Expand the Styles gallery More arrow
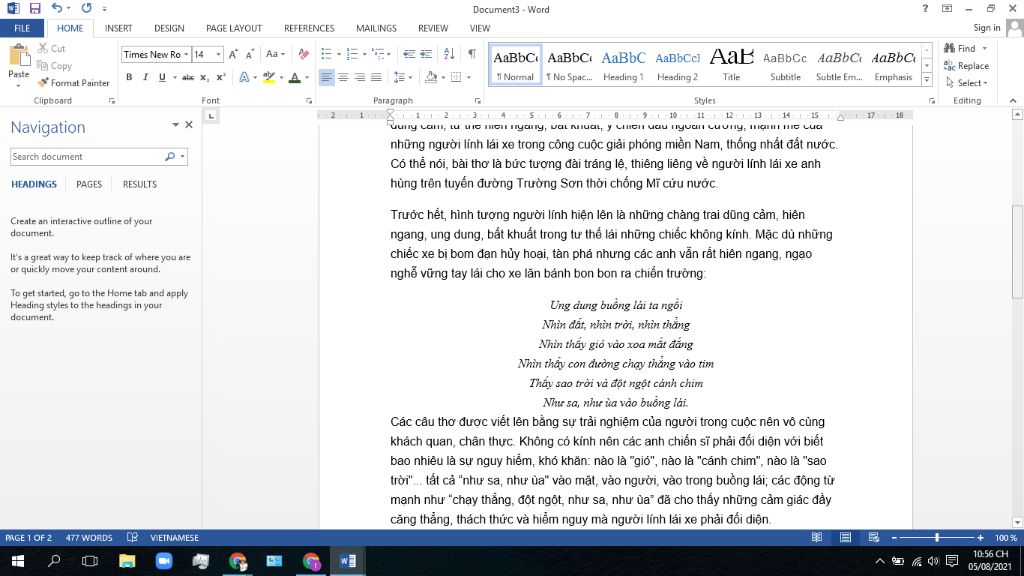Screen dimensions: 1024x576 pyautogui.click(x=927, y=80)
